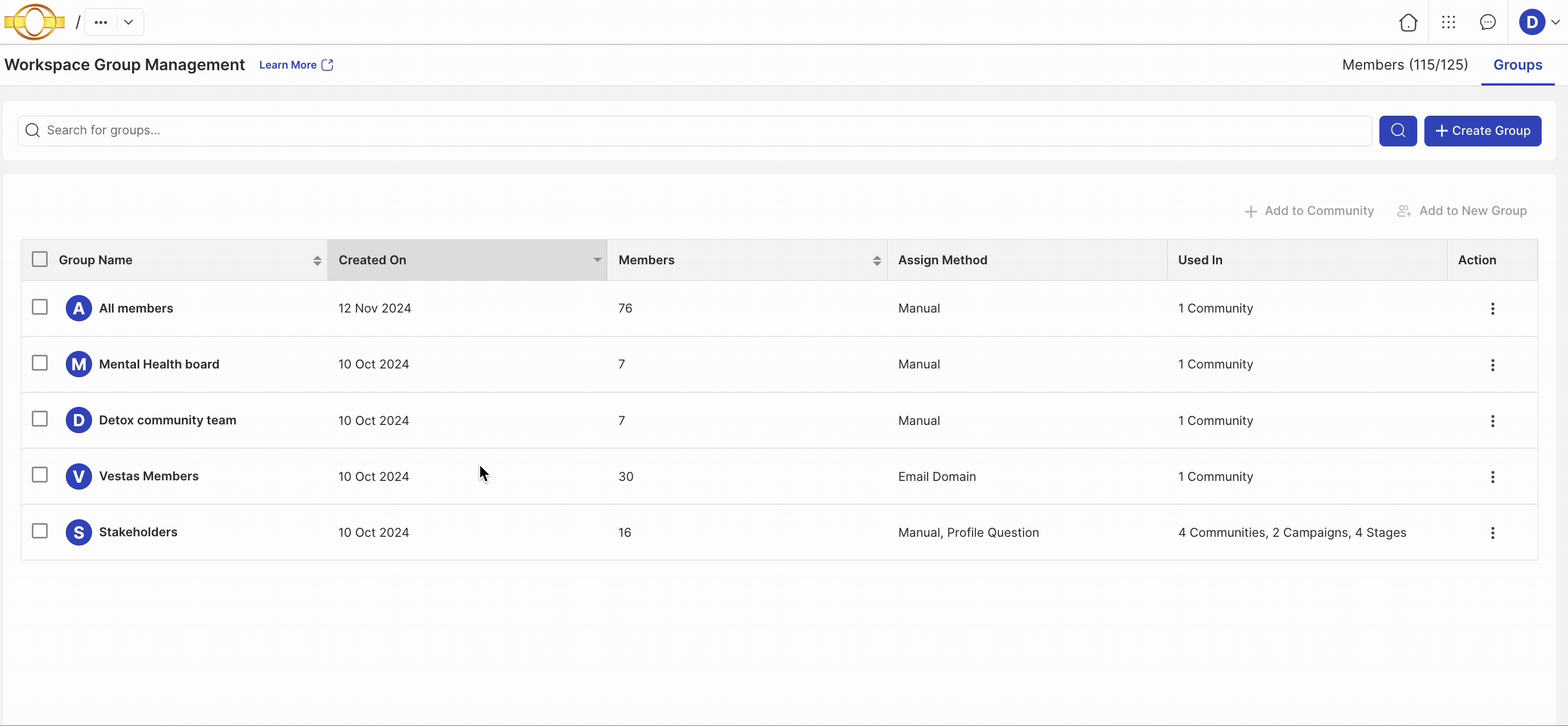Click the blue search button

click(1397, 131)
